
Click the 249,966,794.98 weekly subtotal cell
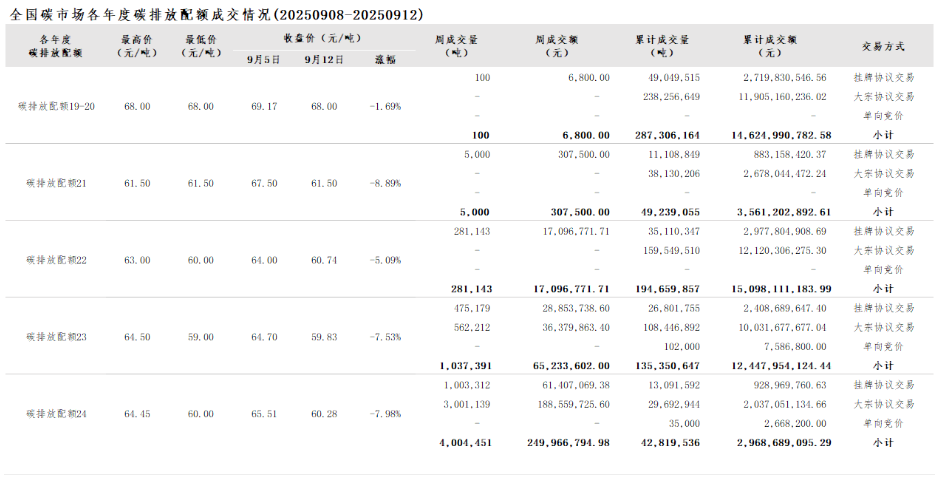(568, 442)
